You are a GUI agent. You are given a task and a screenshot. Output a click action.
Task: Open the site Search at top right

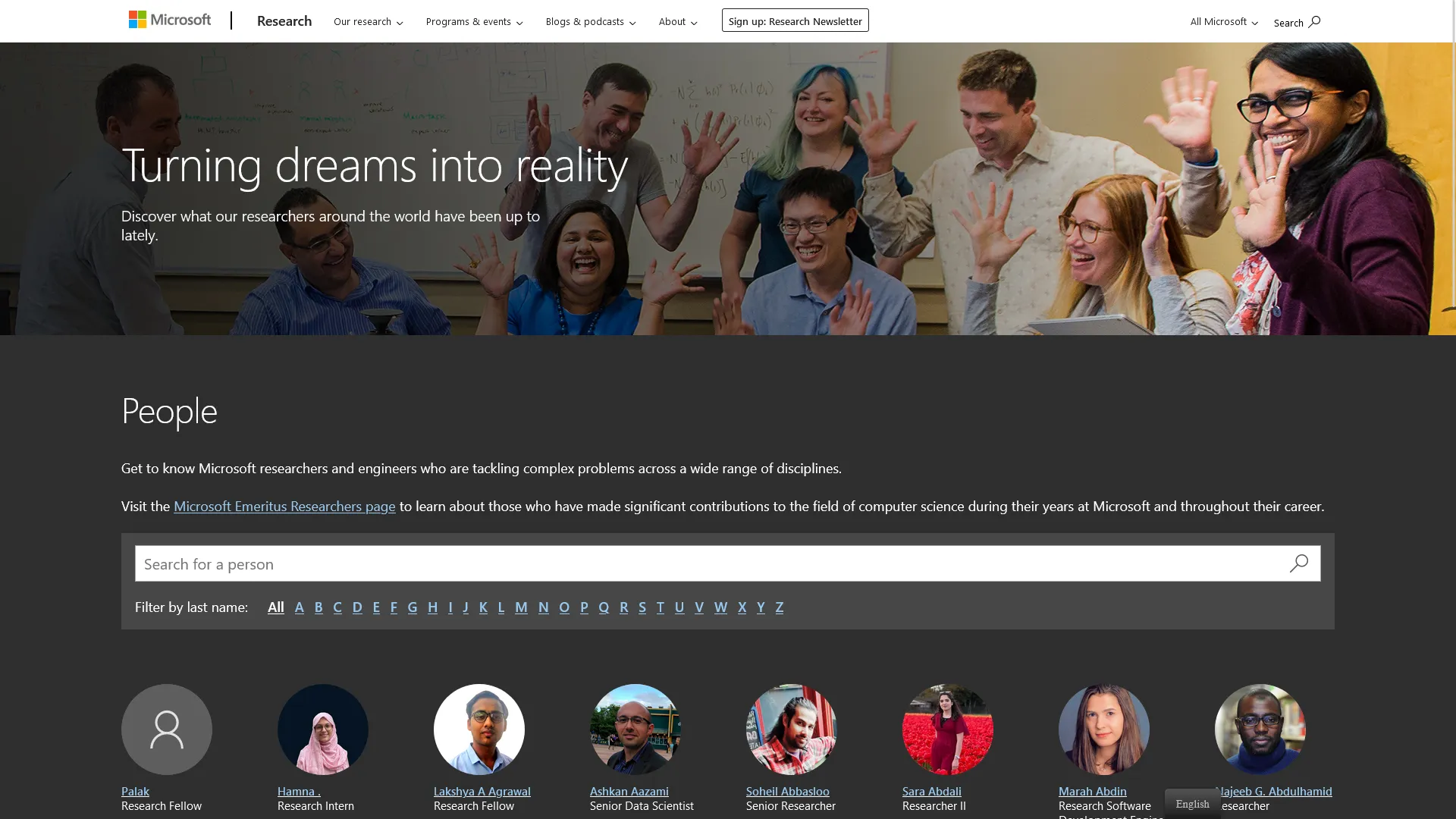pyautogui.click(x=1296, y=22)
